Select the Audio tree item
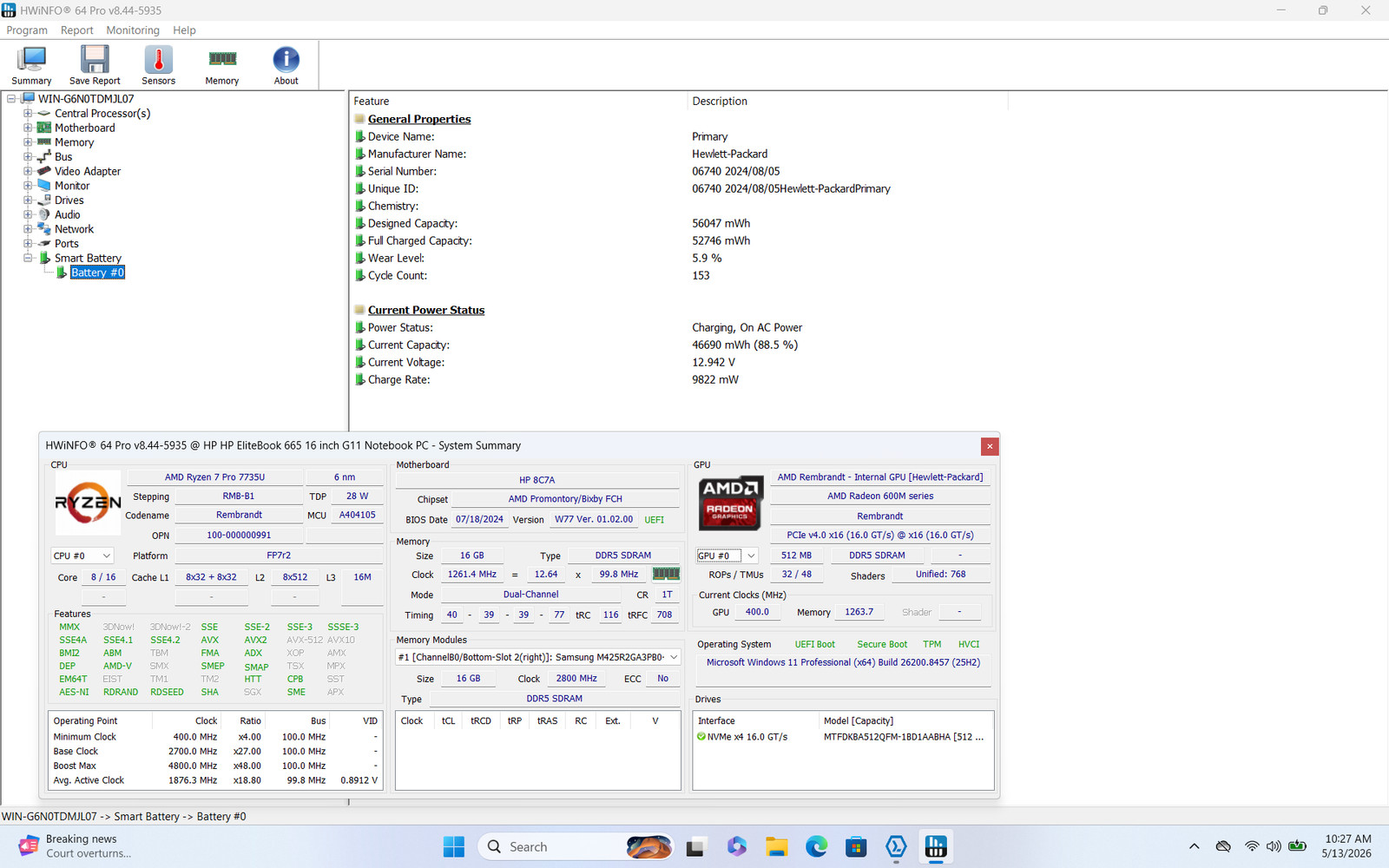The width and height of the screenshot is (1389, 868). click(x=67, y=214)
